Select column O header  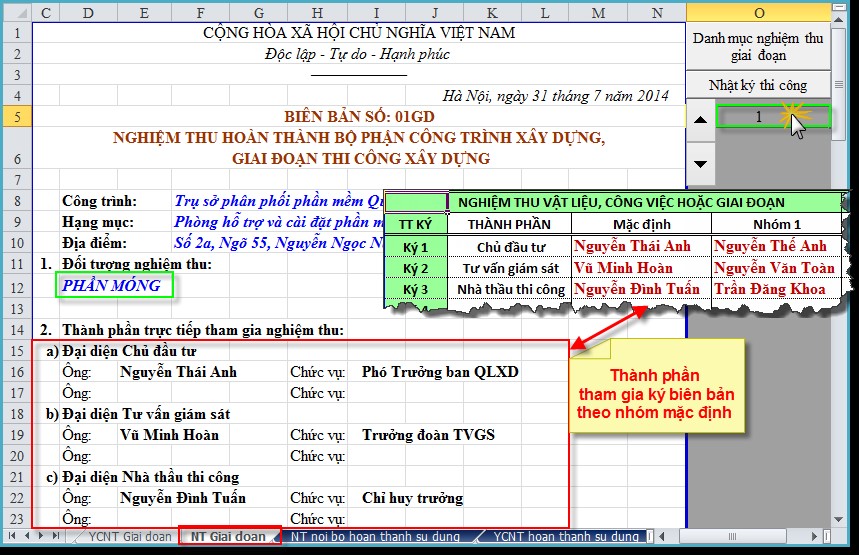point(759,12)
